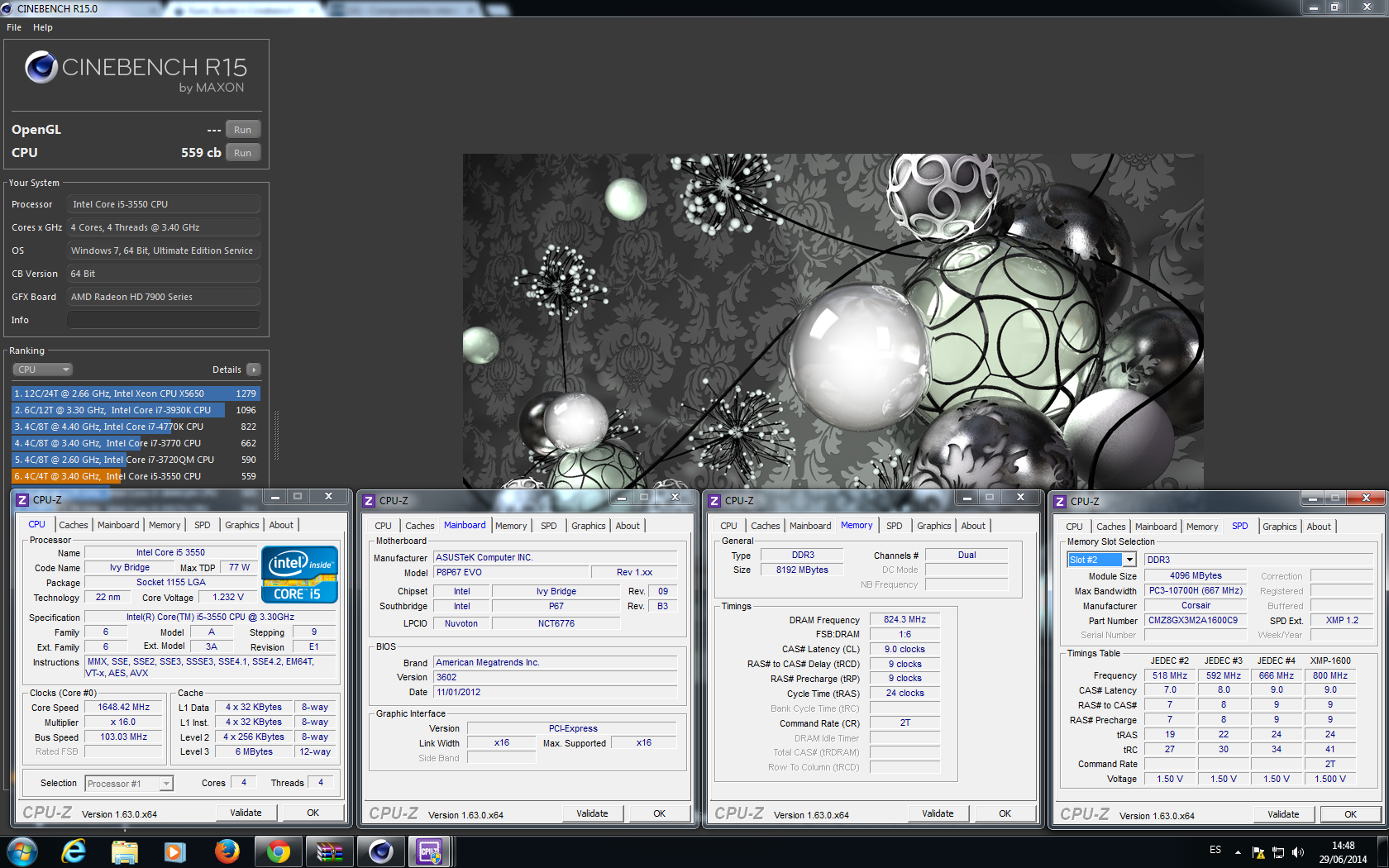
Task: Launch Internet Explorer from the taskbar
Action: (74, 851)
